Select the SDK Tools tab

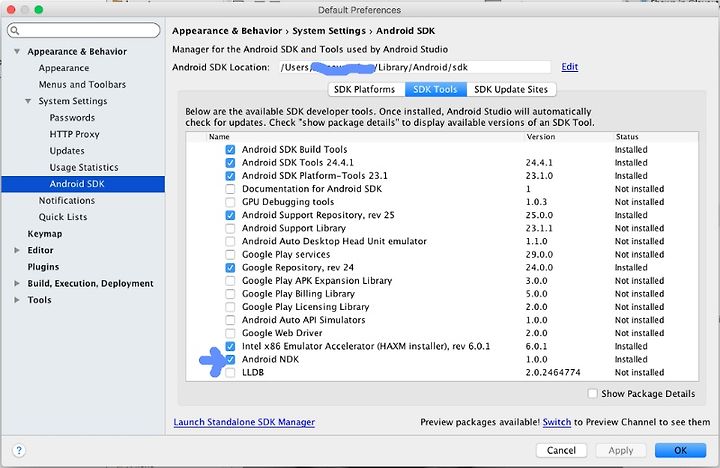coord(435,90)
